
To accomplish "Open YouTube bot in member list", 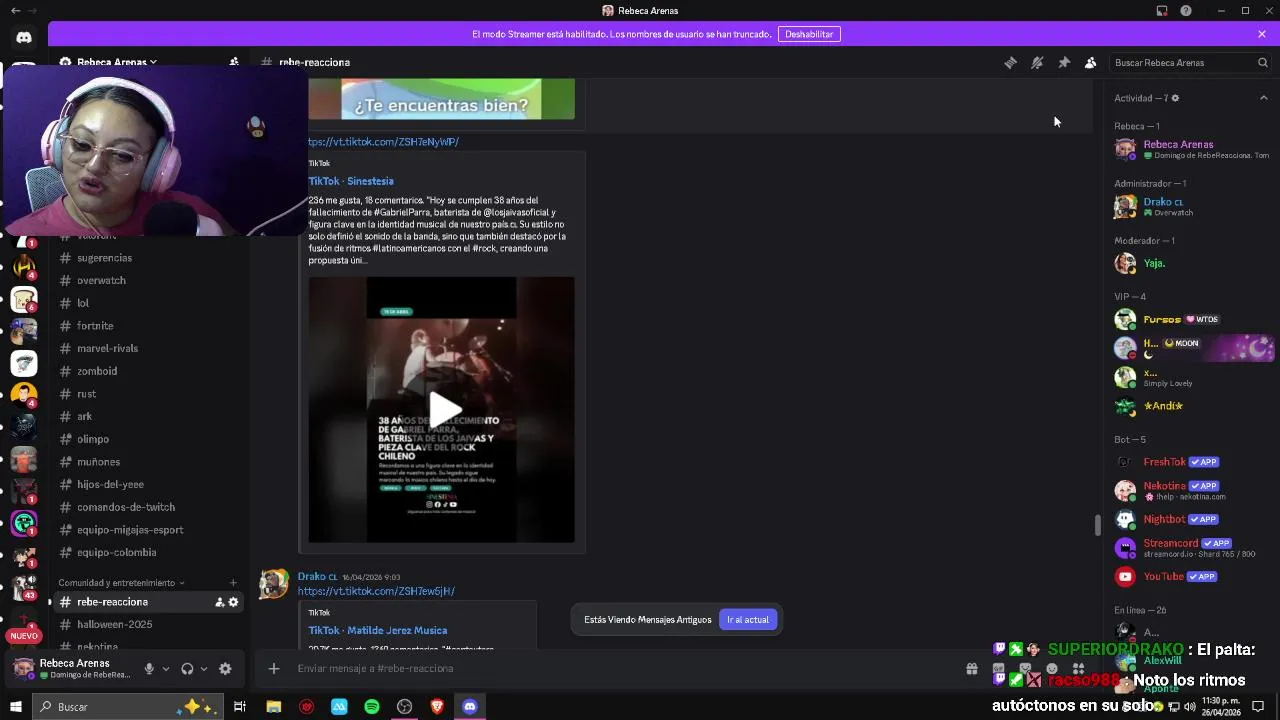I will (1192, 577).
